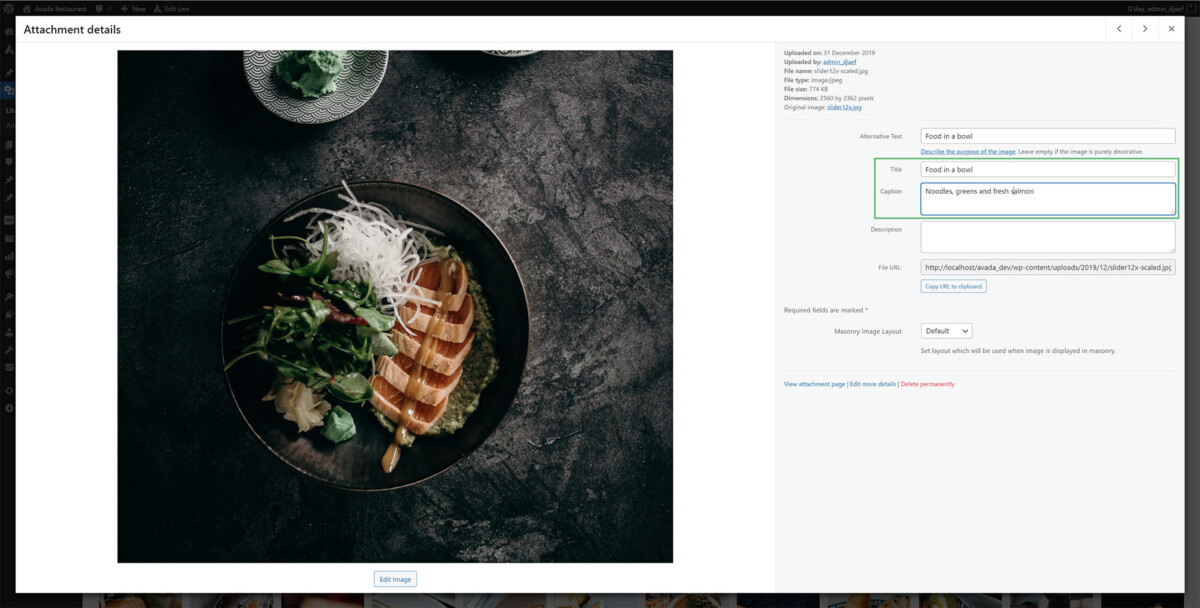Open comments via the speech-bubble icon
The width and height of the screenshot is (1200, 608).
(x=99, y=7)
